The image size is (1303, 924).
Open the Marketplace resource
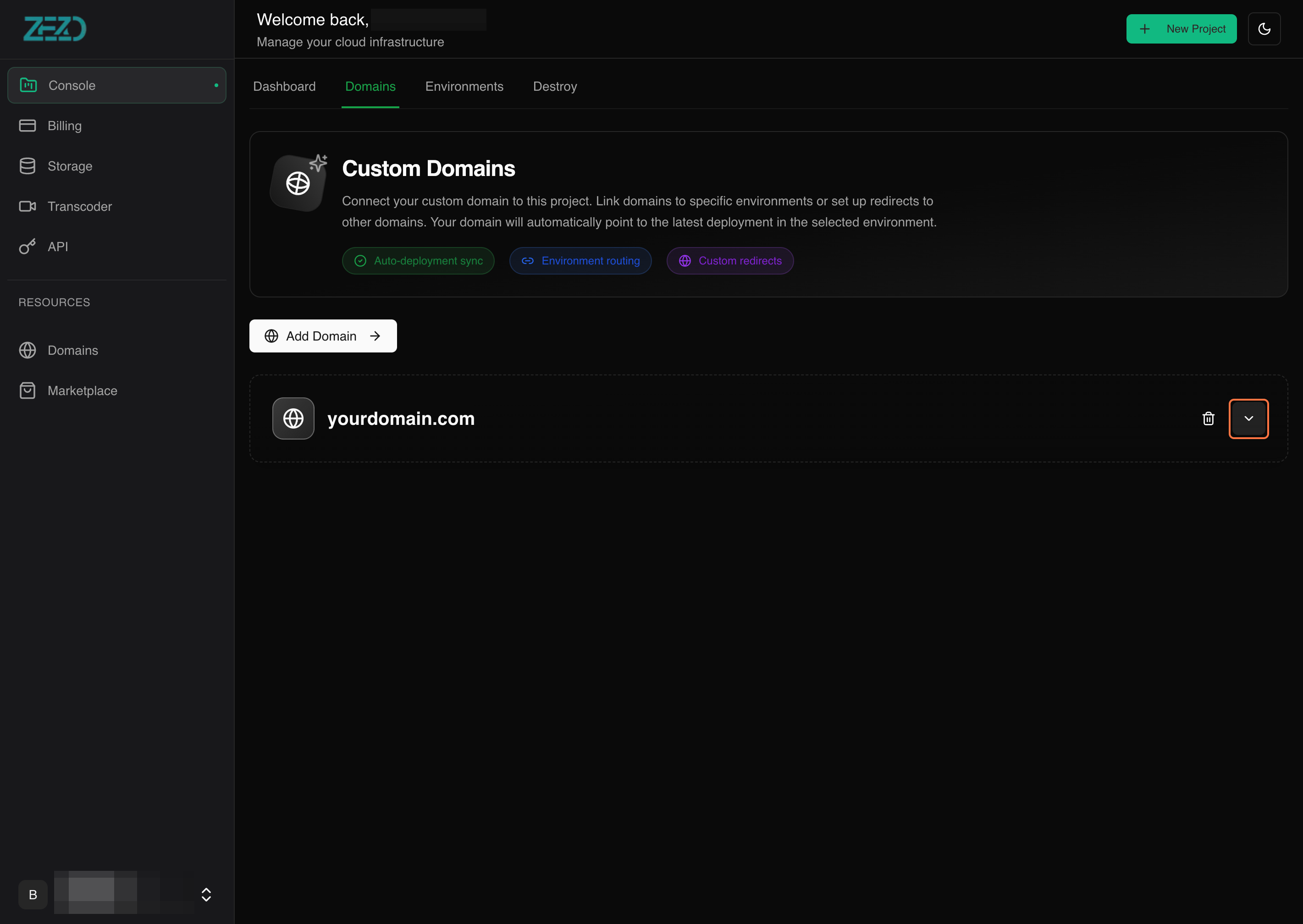[82, 391]
